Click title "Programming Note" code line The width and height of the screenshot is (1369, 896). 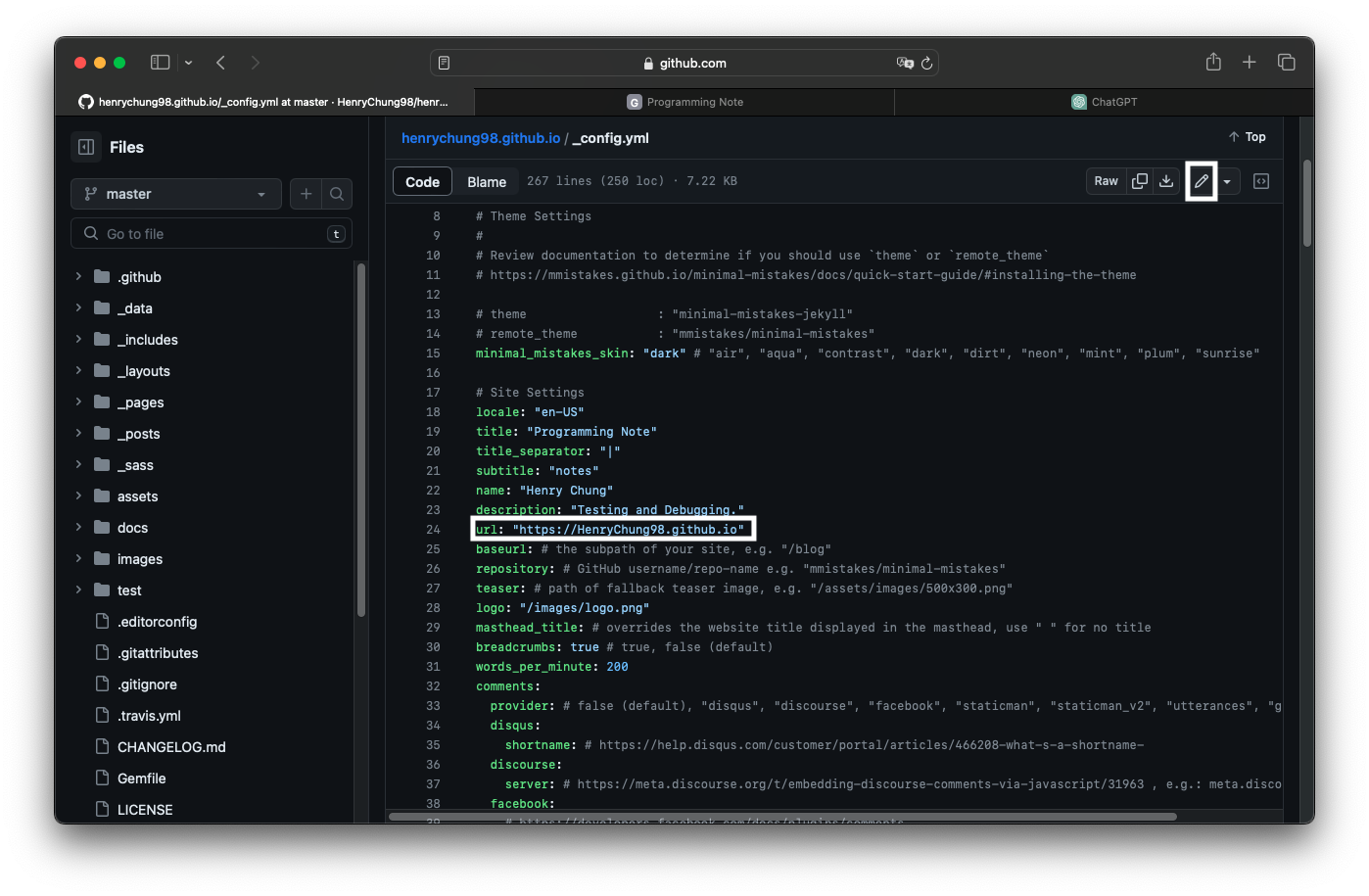point(566,432)
